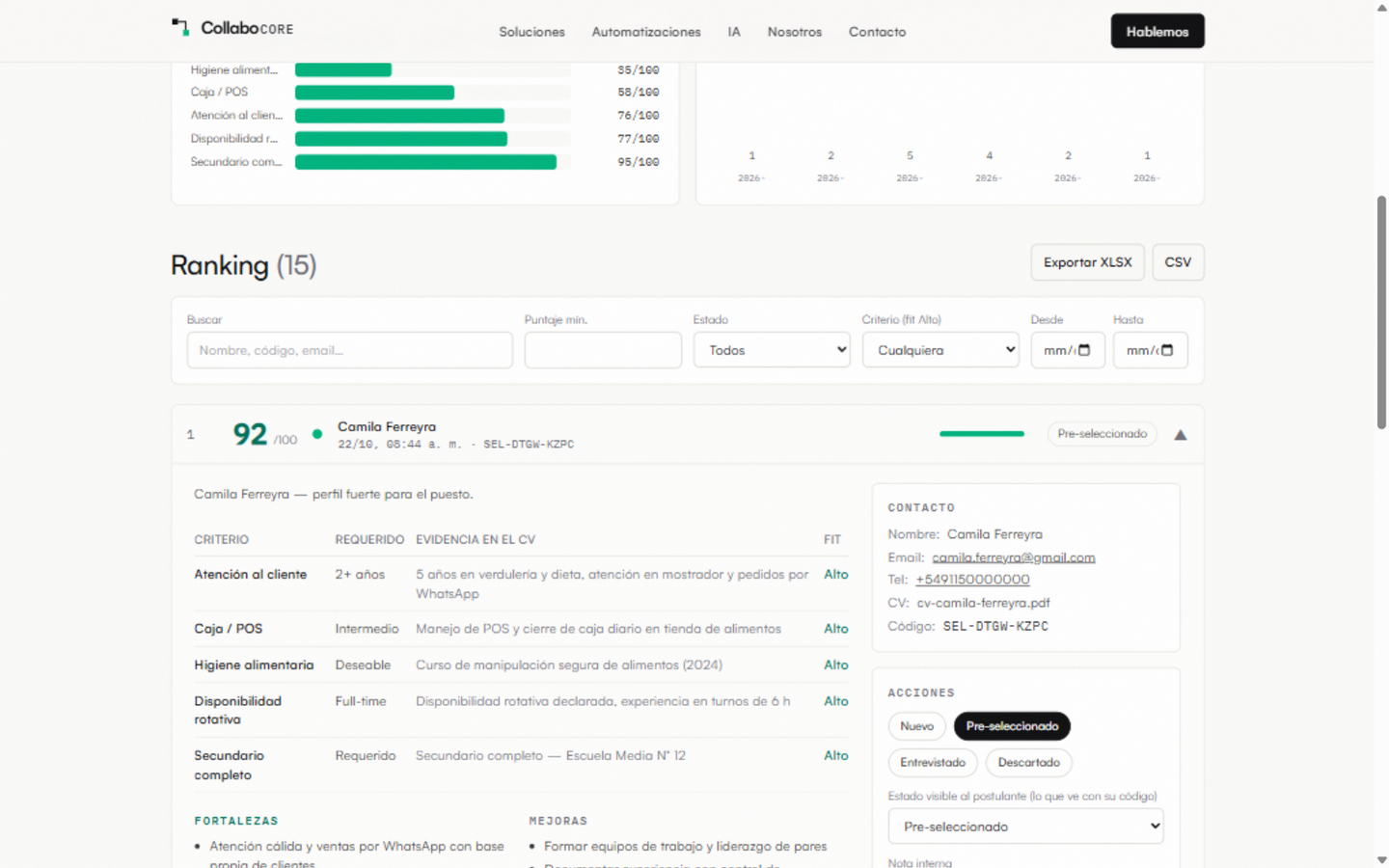Select the Pre-seleccionado action pill
The height and width of the screenshot is (868, 1389).
coord(1012,726)
